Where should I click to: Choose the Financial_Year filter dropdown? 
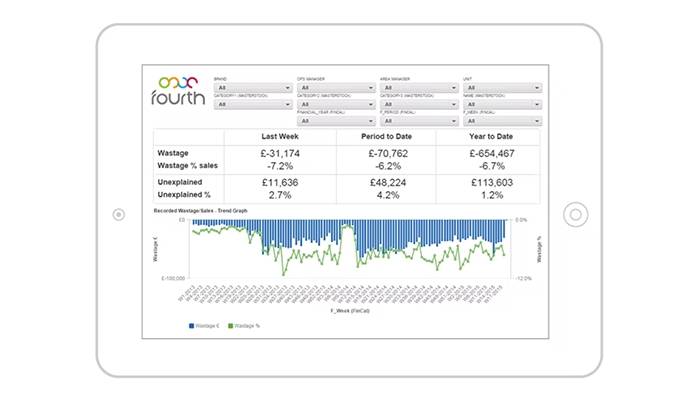[x=337, y=121]
